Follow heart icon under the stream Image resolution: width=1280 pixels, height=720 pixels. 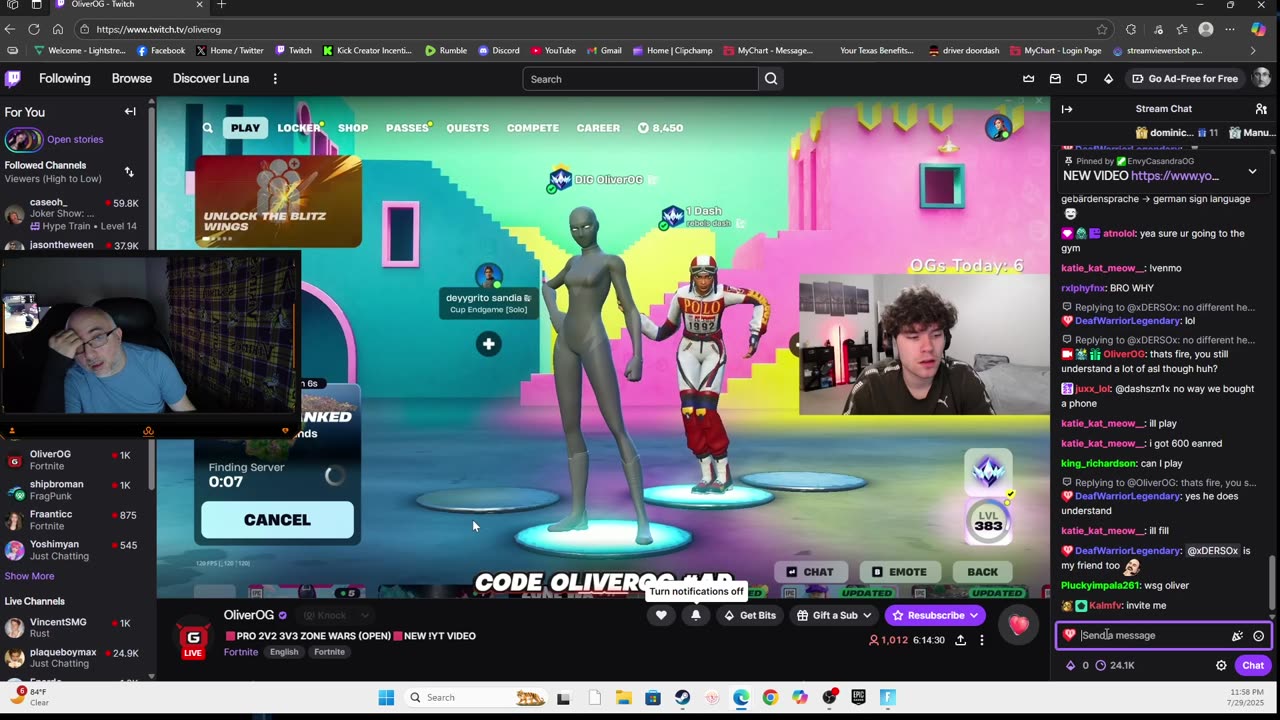tap(661, 615)
